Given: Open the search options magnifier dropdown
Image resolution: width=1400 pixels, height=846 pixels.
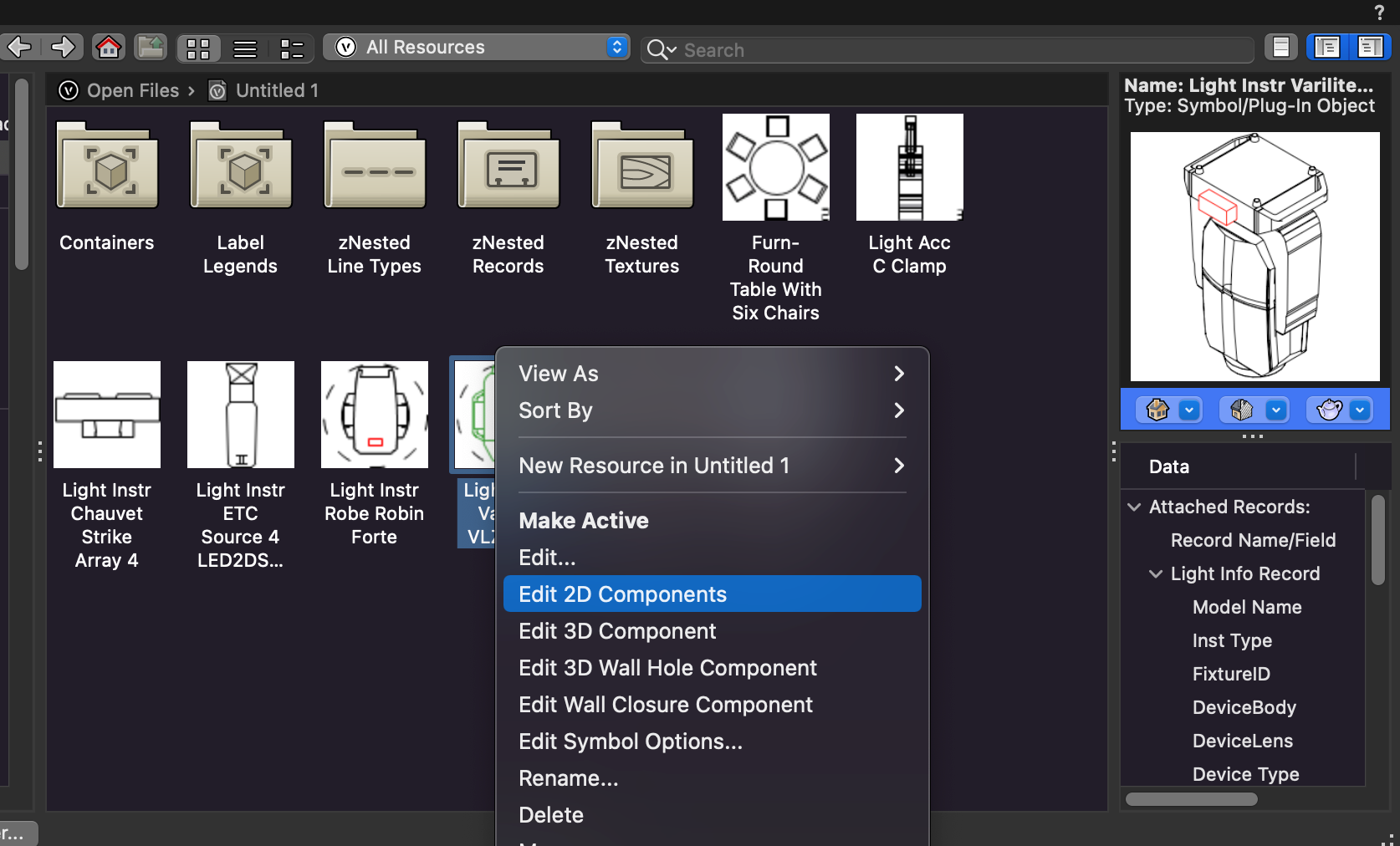Looking at the screenshot, I should pos(661,50).
